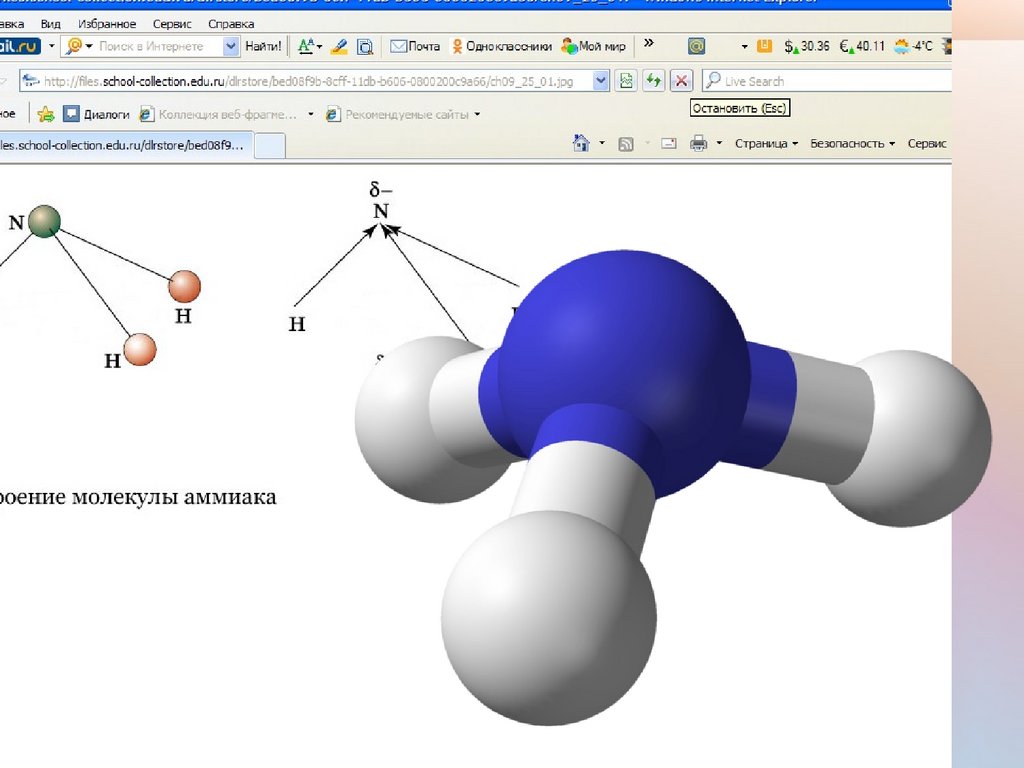Image resolution: width=1024 pixels, height=768 pixels.
Task: Click the green Refresh arrows button
Action: [x=654, y=81]
